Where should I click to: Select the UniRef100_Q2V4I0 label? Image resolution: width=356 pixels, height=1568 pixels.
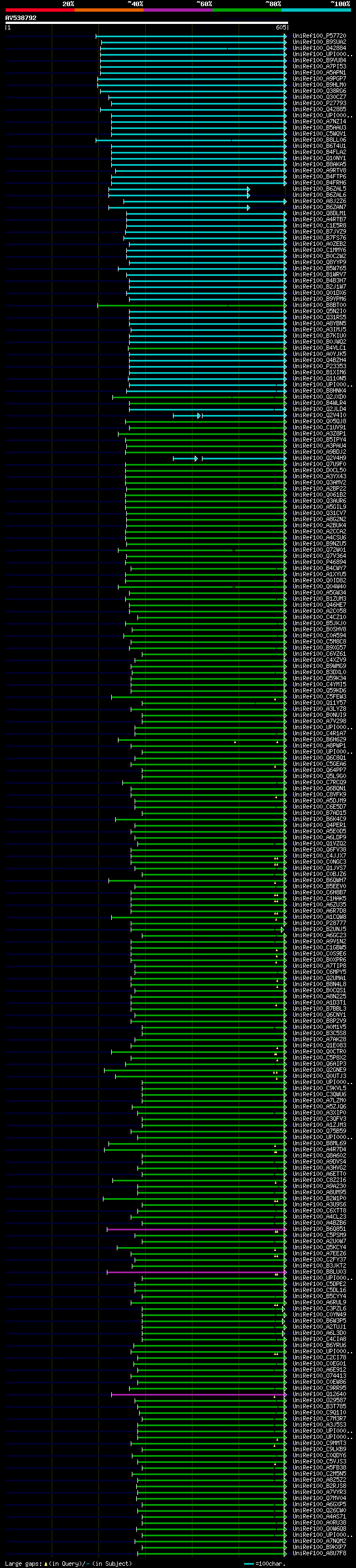[319, 416]
